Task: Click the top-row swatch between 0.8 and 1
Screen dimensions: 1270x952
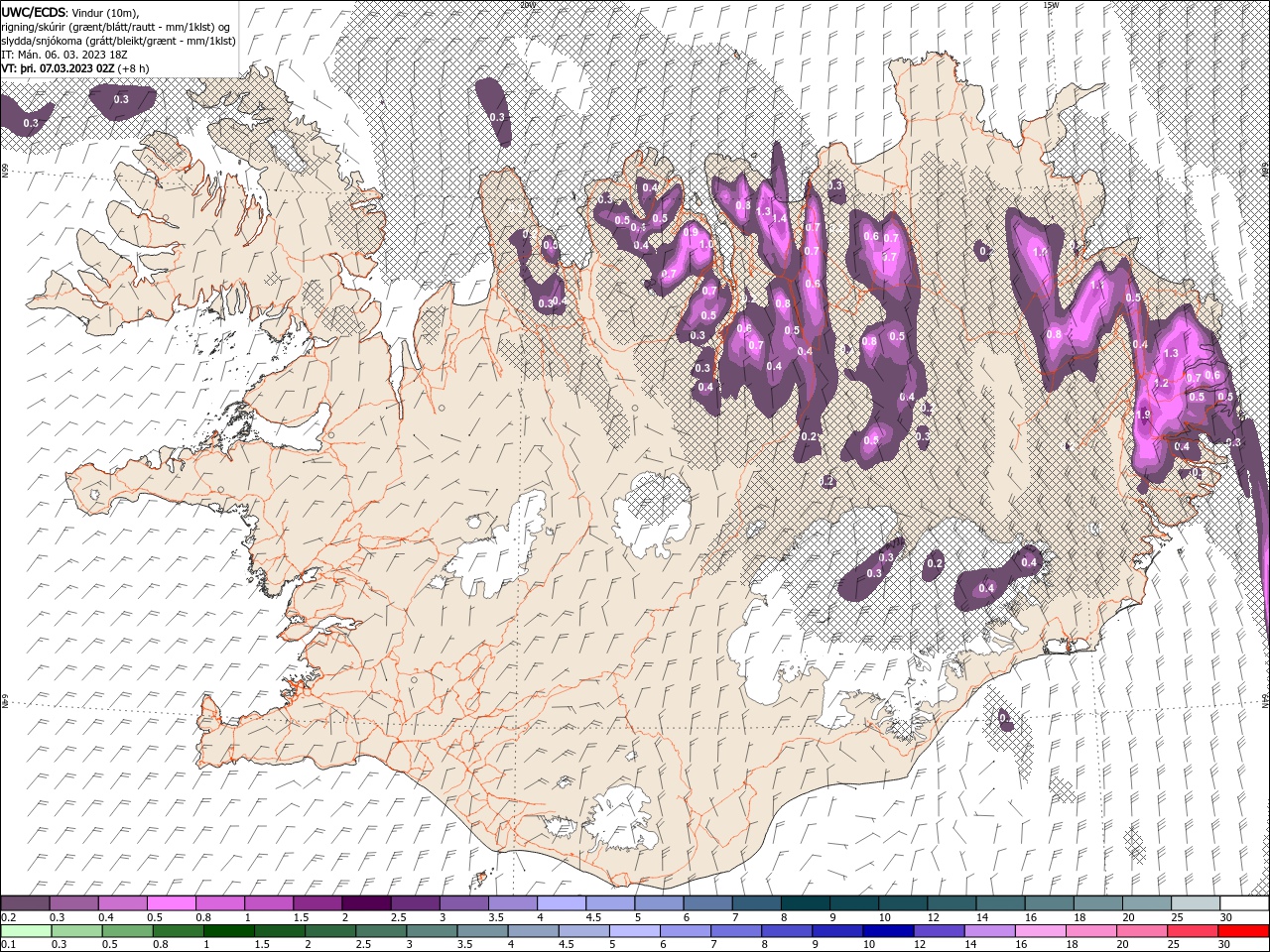Action: (220, 903)
